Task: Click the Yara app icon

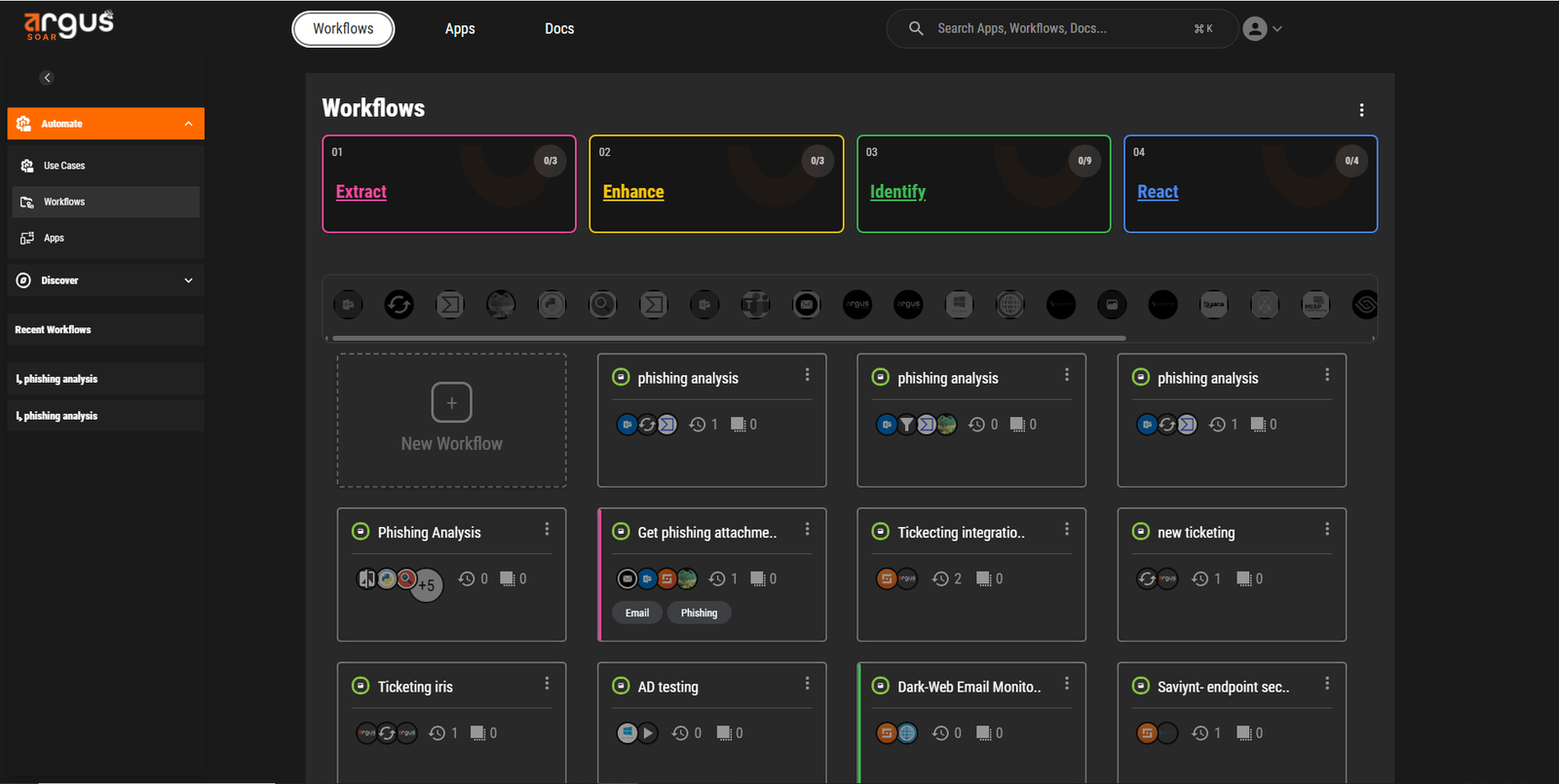Action: (1213, 305)
